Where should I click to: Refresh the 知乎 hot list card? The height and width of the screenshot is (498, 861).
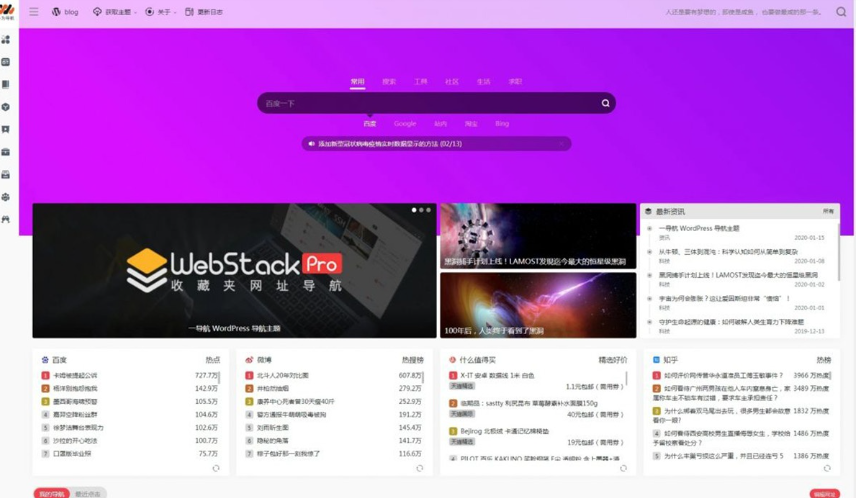(x=827, y=468)
